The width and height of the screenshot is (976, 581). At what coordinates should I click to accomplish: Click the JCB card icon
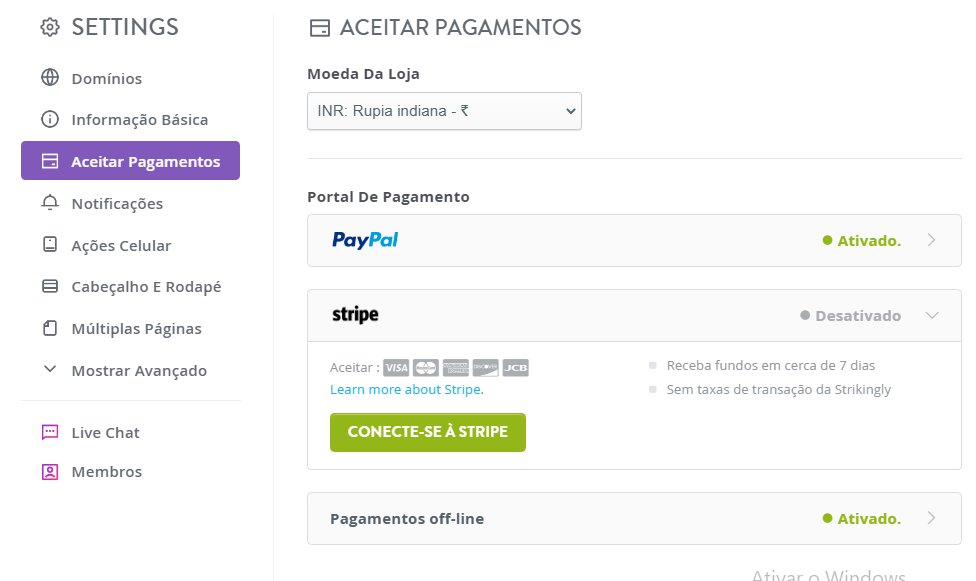515,368
